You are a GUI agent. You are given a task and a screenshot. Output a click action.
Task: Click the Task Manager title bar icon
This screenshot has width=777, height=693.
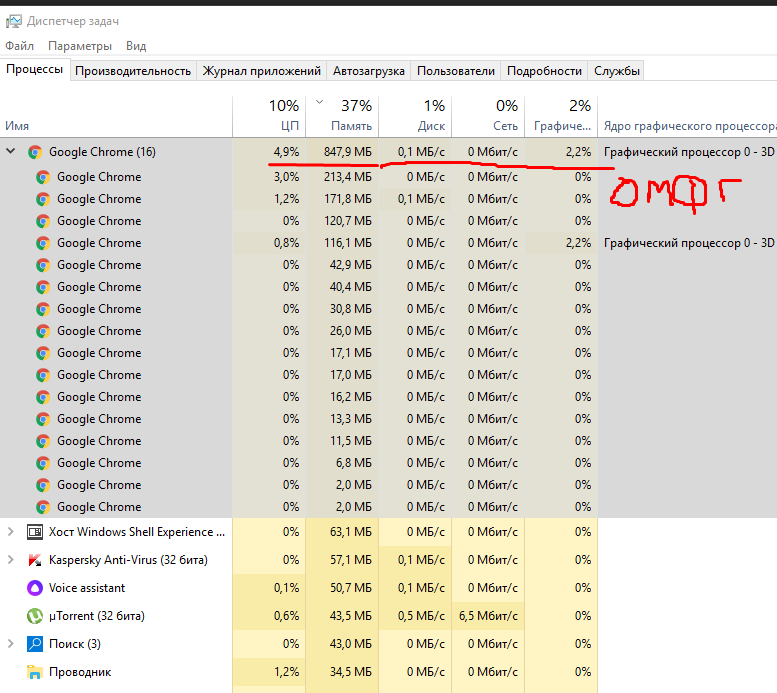click(13, 21)
